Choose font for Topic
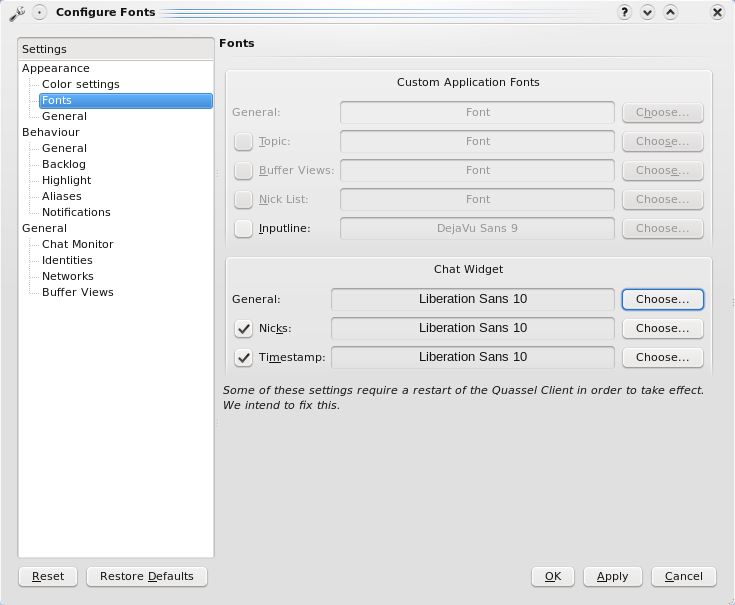The height and width of the screenshot is (605, 735). pos(663,142)
